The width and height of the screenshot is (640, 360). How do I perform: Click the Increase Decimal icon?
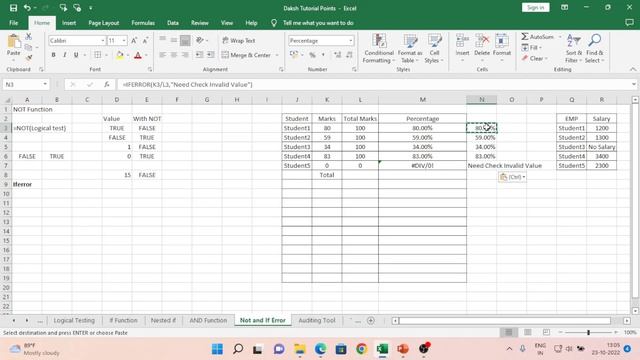(x=337, y=55)
